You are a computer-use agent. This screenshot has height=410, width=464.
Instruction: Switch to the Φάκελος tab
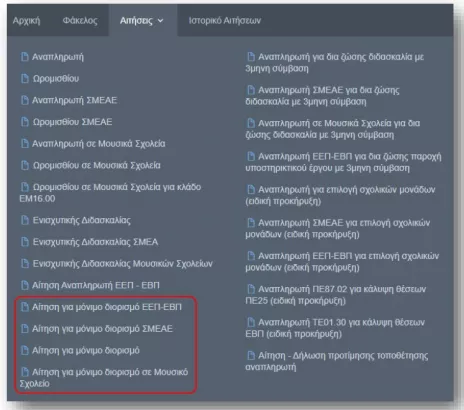click(80, 21)
